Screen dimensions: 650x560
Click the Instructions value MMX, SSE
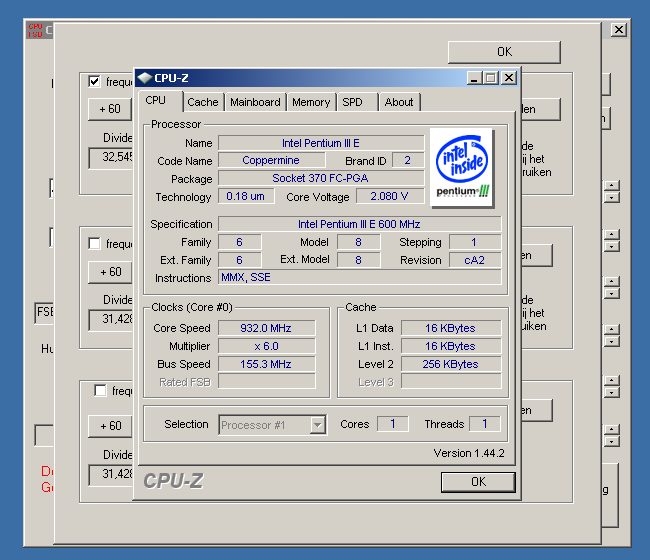coord(359,277)
